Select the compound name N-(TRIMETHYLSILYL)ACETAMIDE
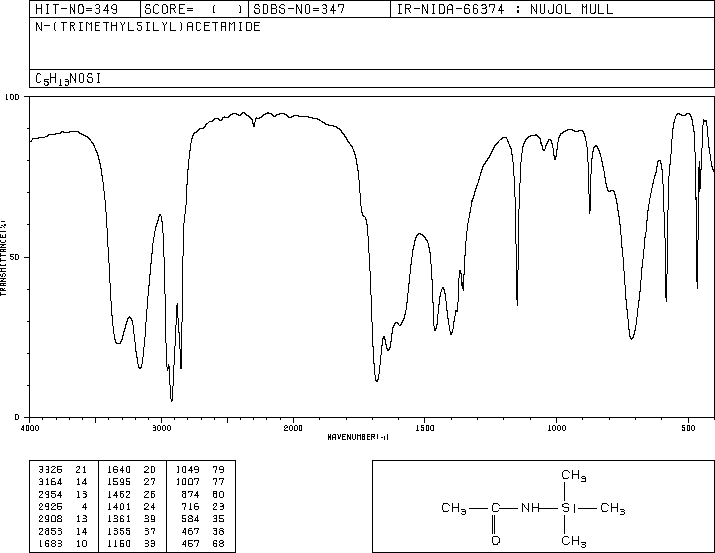 pos(148,27)
